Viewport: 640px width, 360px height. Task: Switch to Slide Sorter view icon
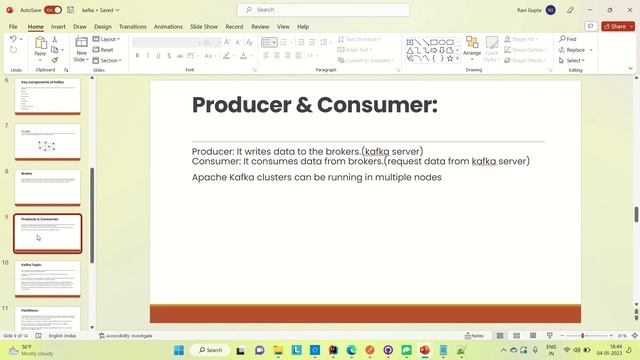(x=516, y=336)
